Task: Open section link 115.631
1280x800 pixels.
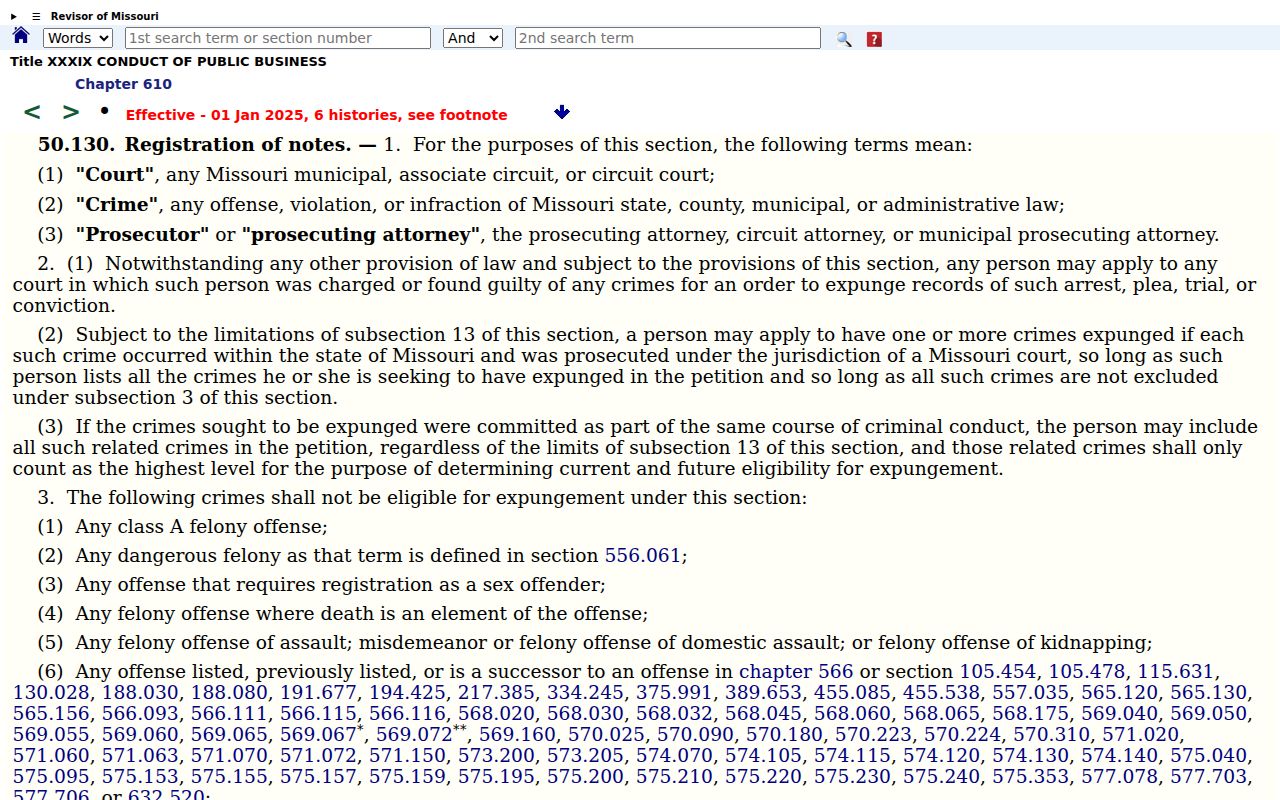Action: coord(1176,671)
